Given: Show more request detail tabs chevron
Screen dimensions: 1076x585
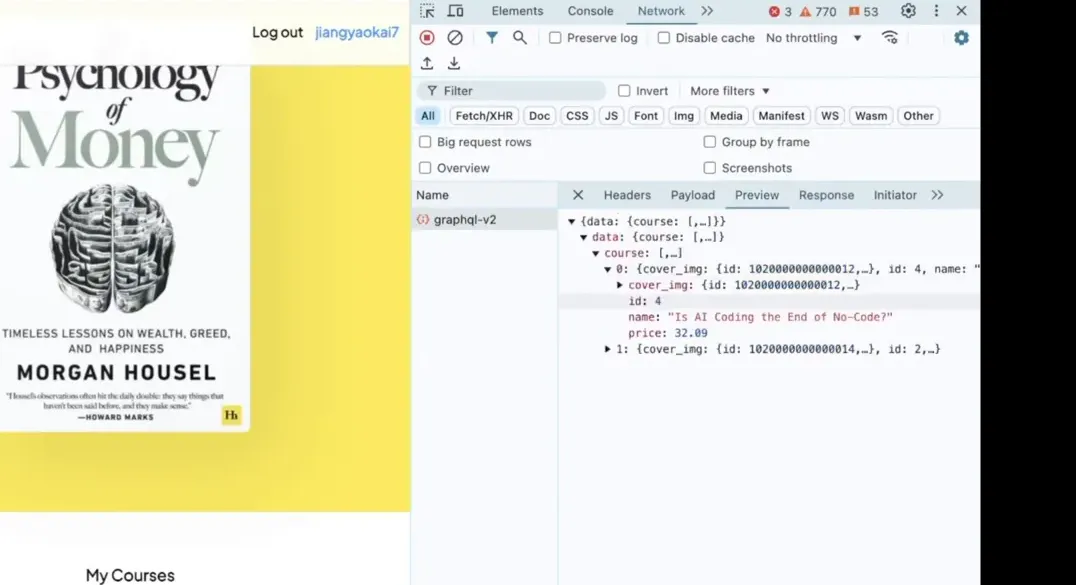Looking at the screenshot, I should (937, 195).
